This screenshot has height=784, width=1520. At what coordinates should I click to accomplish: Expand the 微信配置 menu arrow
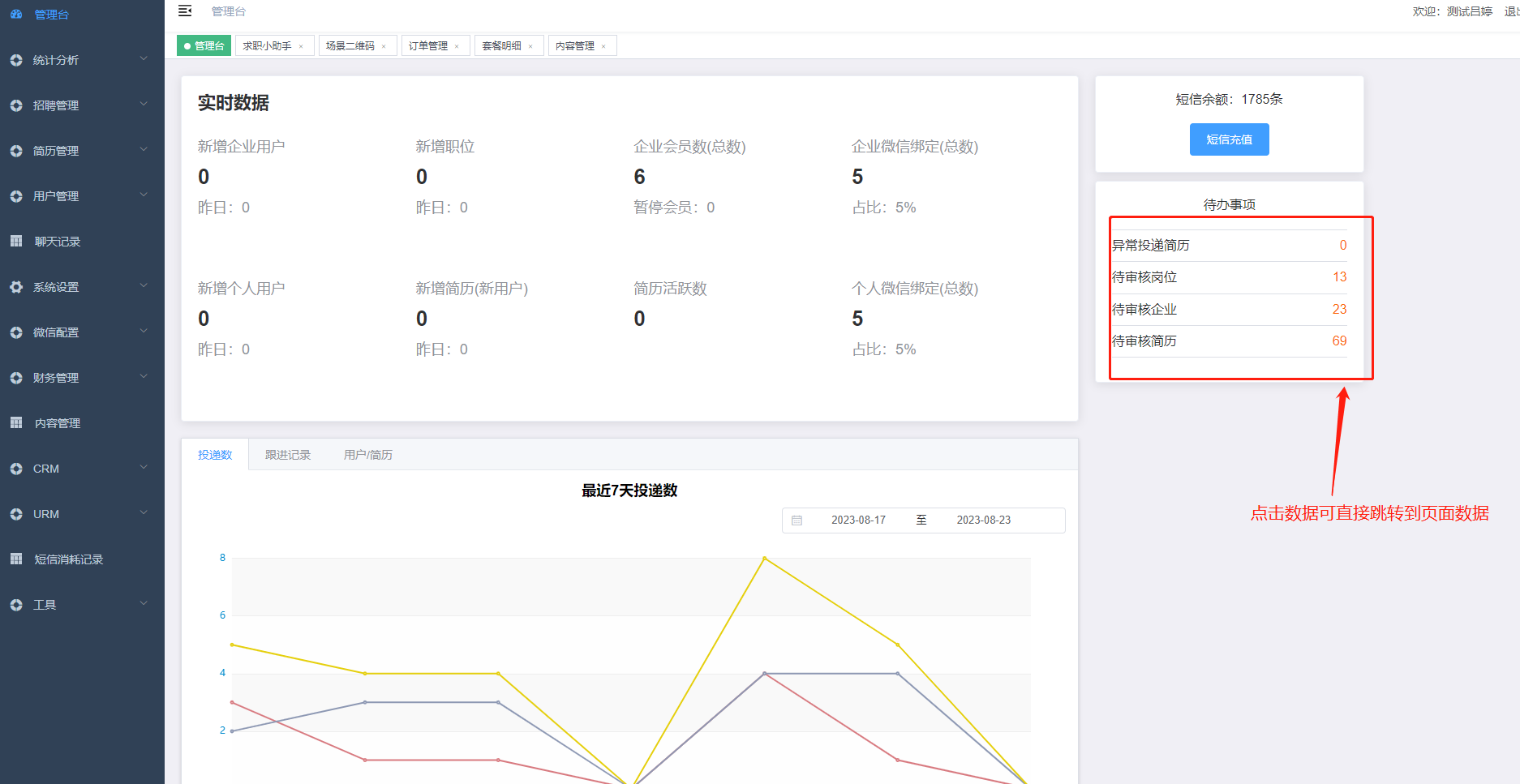(x=144, y=331)
